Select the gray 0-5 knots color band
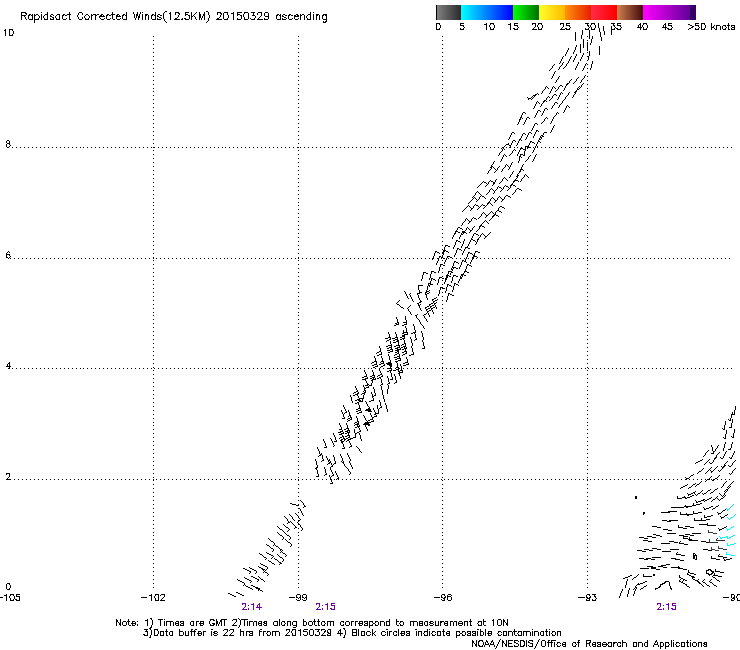Viewport: 740px width, 650px height. coord(448,12)
